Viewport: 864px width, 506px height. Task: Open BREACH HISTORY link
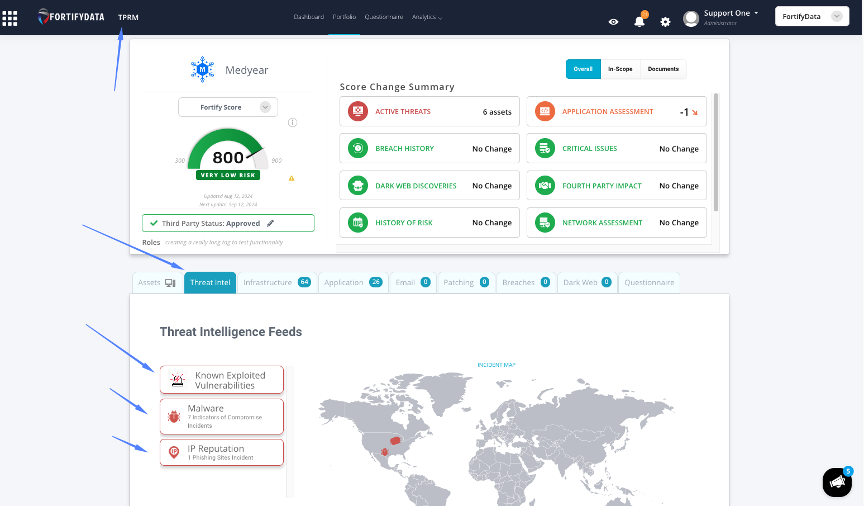coord(404,148)
